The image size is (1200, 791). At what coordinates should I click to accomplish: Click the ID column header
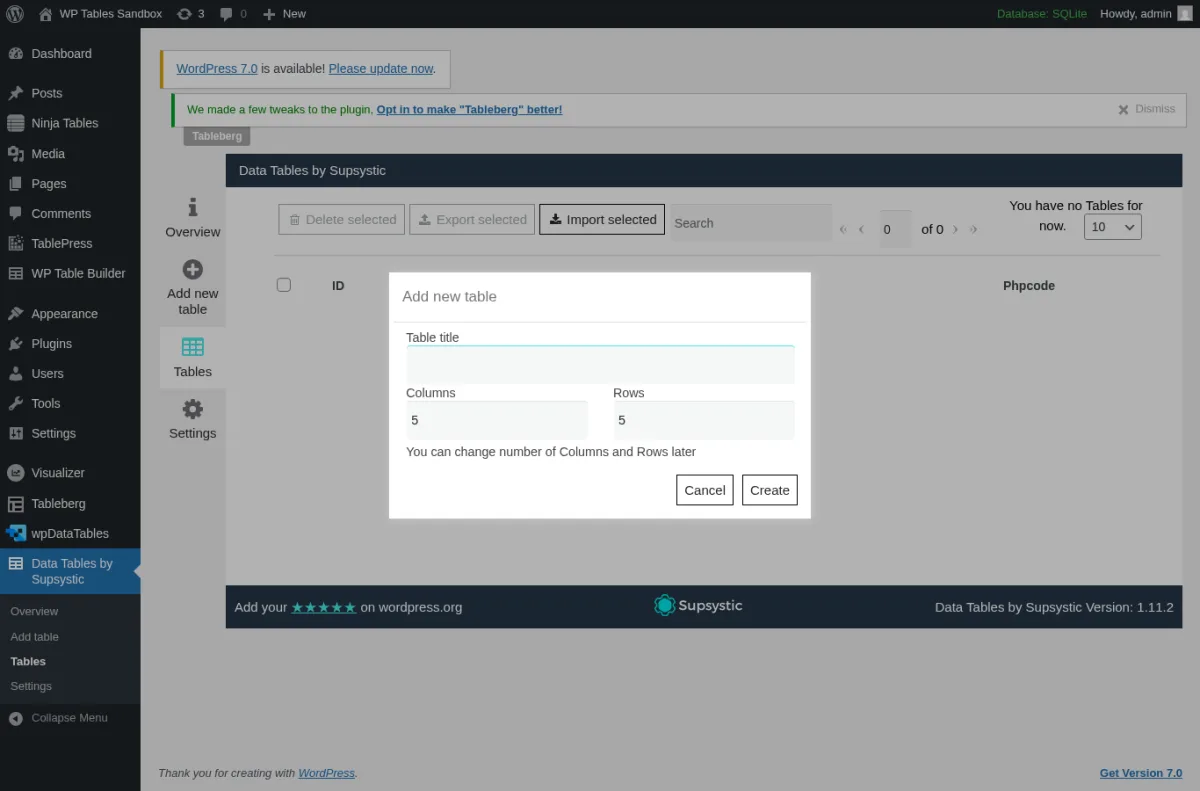point(338,285)
